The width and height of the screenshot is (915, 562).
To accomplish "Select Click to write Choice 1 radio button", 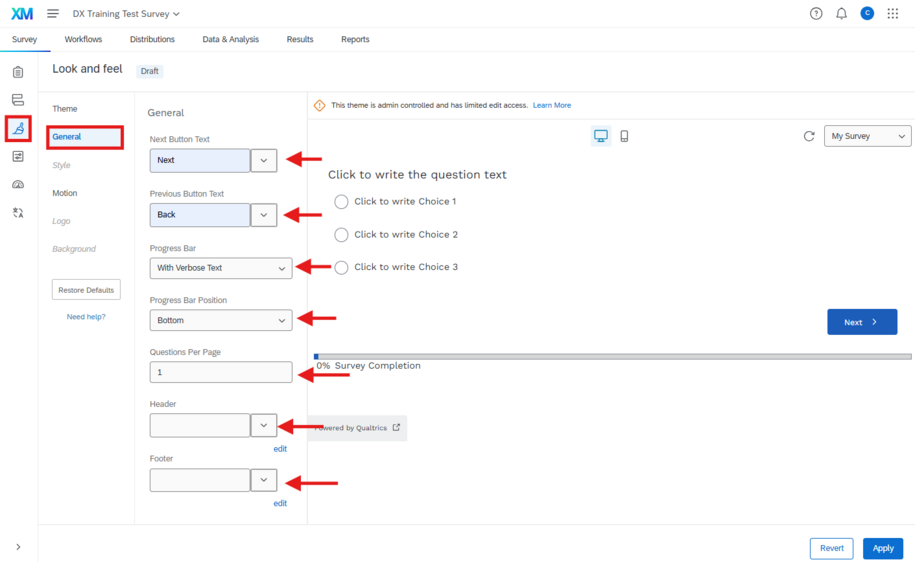I will [341, 201].
